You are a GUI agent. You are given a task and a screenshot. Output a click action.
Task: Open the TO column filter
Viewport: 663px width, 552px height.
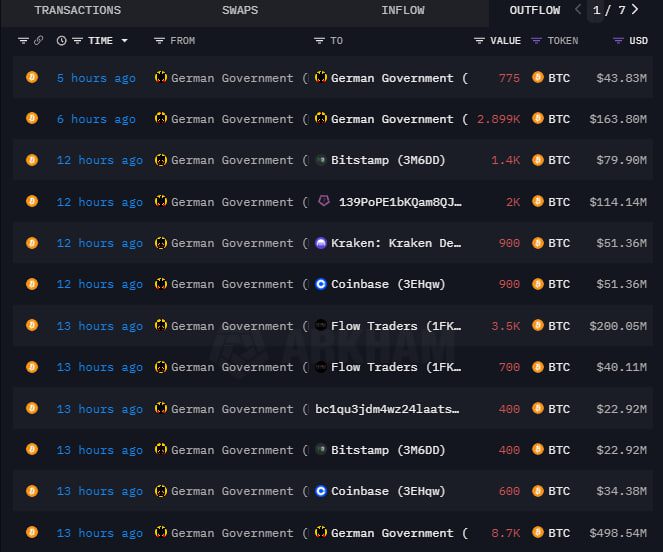point(319,41)
